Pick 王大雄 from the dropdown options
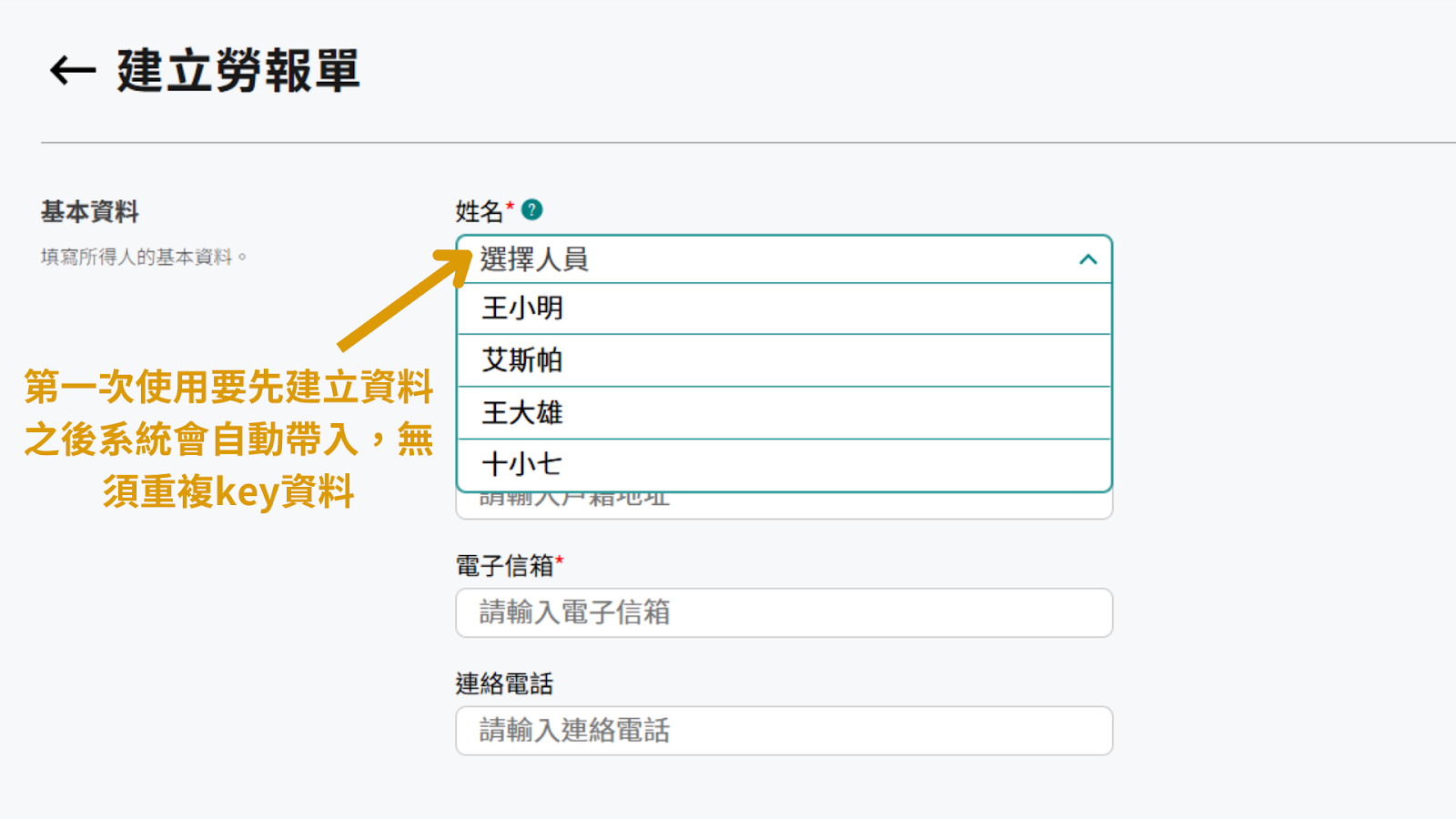This screenshot has height=819, width=1456. click(784, 413)
